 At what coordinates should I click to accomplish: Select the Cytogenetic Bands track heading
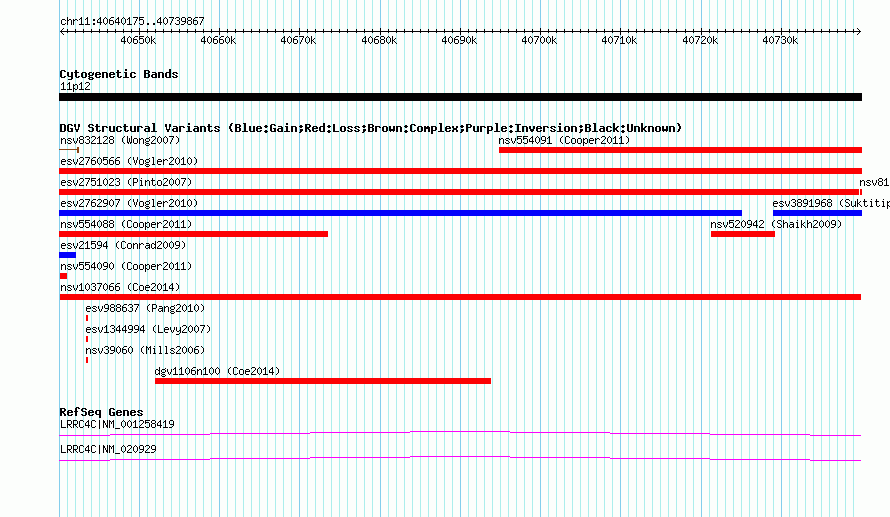pos(119,74)
